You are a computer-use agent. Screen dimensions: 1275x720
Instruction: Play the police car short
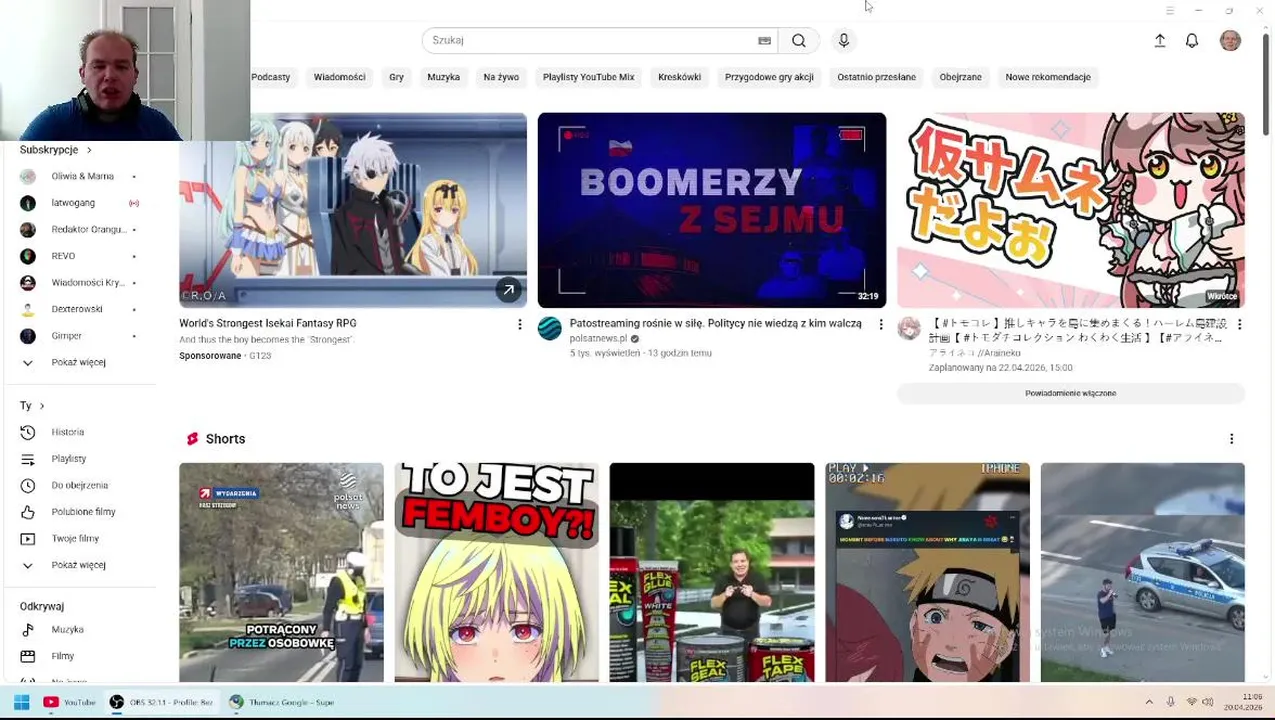pos(1142,572)
